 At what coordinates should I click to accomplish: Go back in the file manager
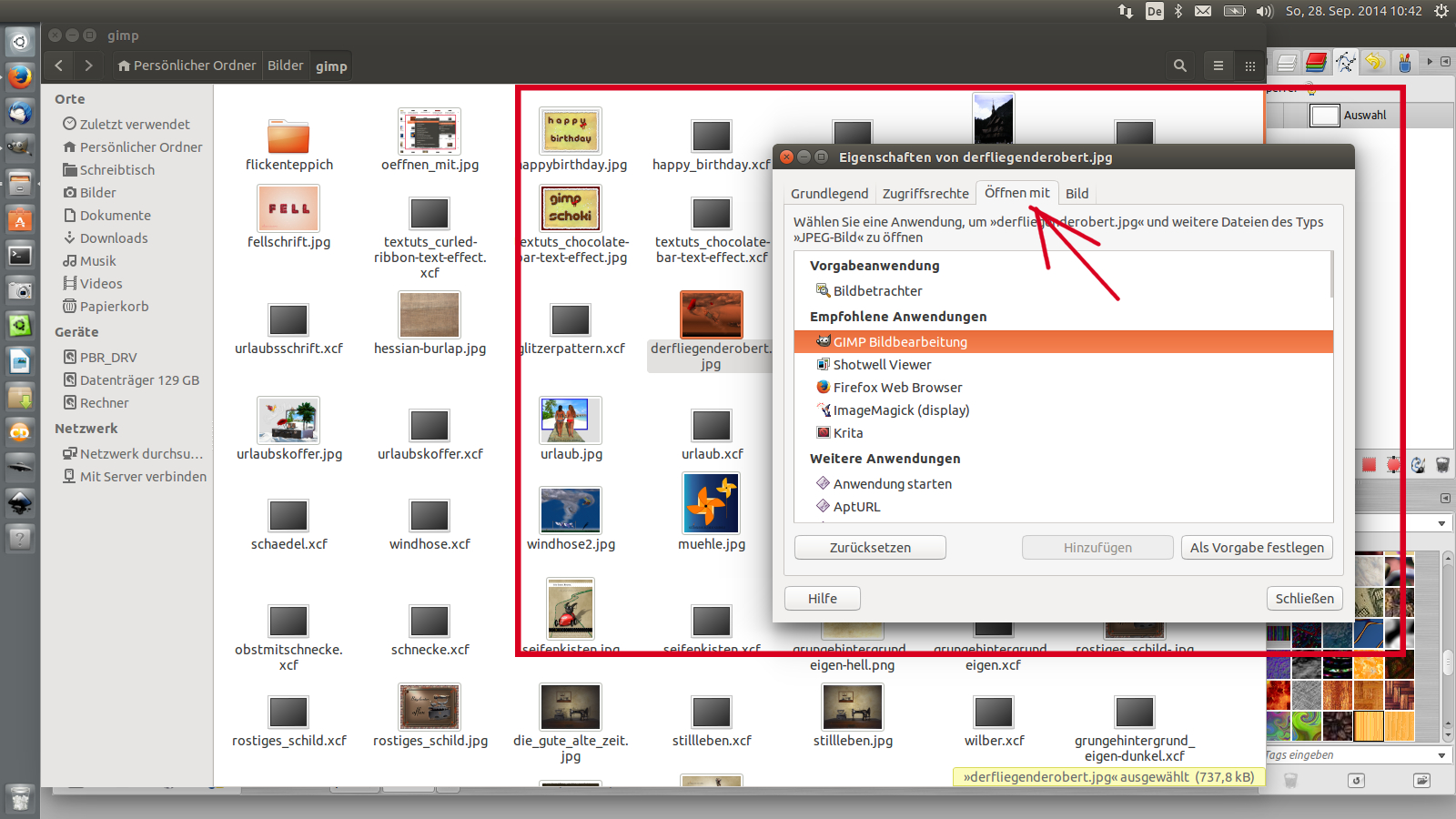coord(59,66)
